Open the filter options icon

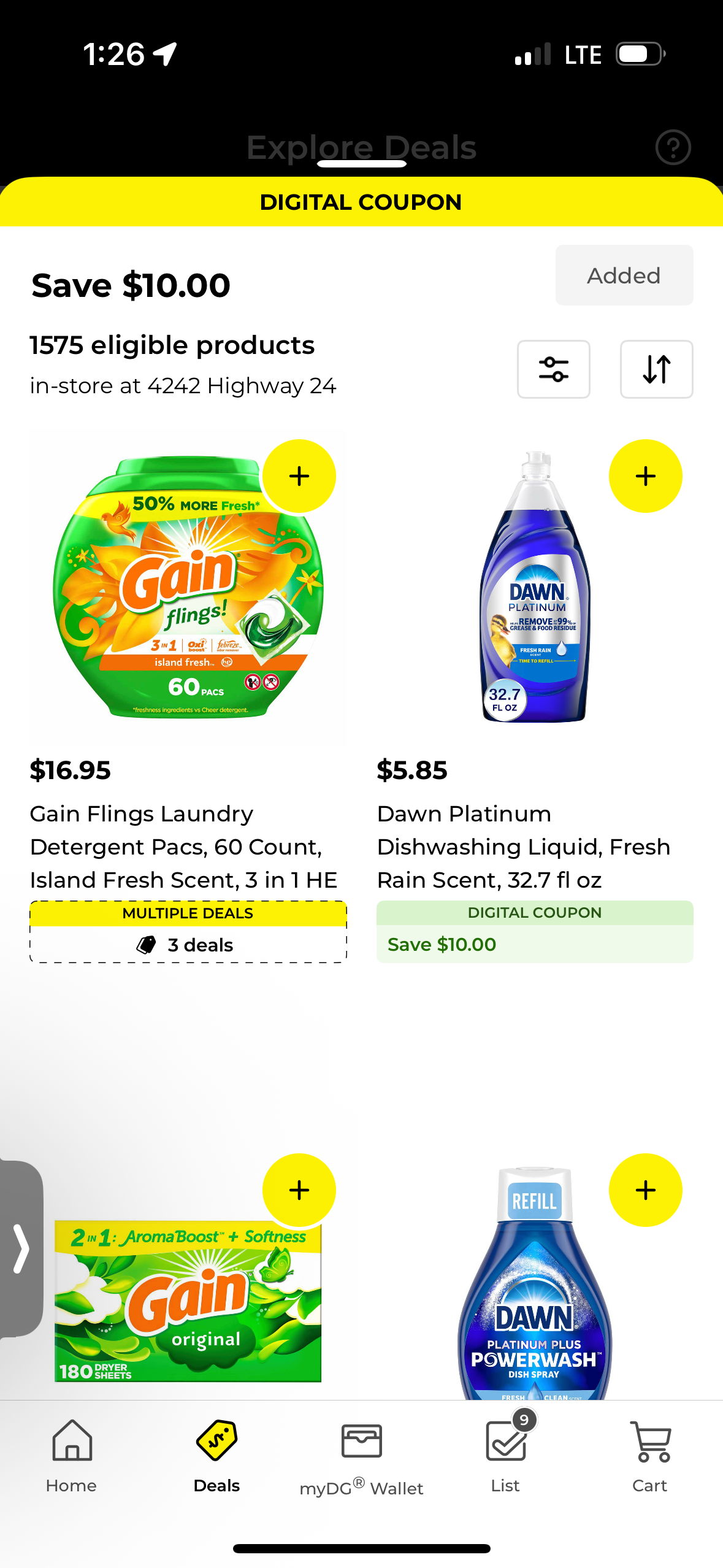[x=553, y=369]
